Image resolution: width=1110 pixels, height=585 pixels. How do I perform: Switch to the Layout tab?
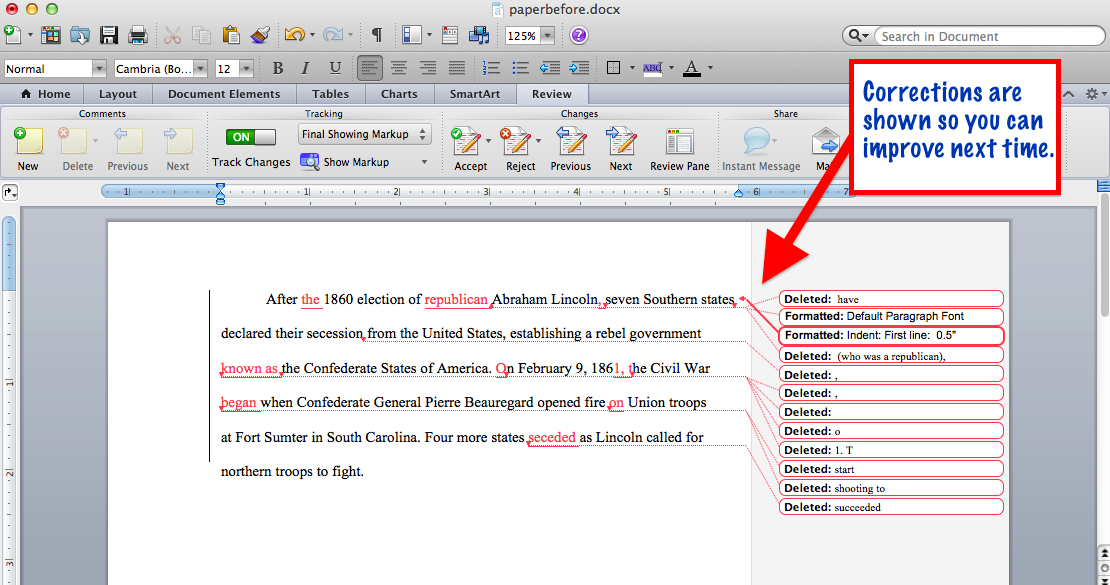pos(118,93)
